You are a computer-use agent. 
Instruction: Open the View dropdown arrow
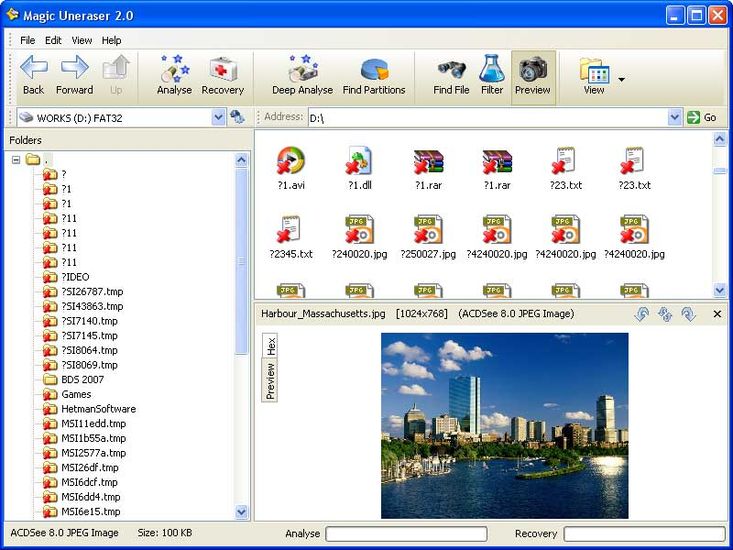pos(622,79)
